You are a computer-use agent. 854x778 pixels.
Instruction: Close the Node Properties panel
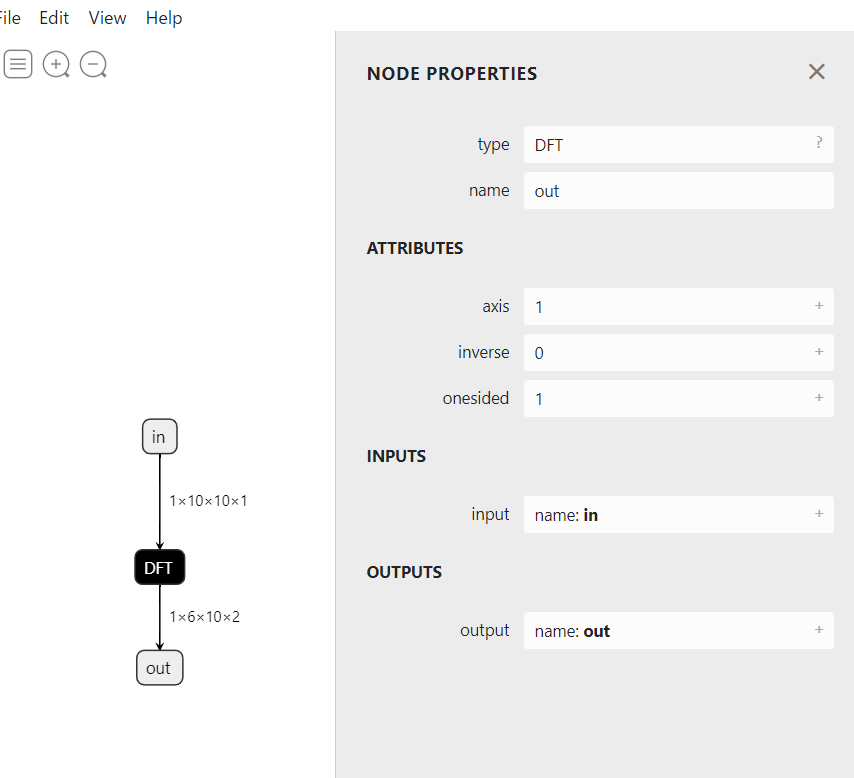click(x=816, y=71)
